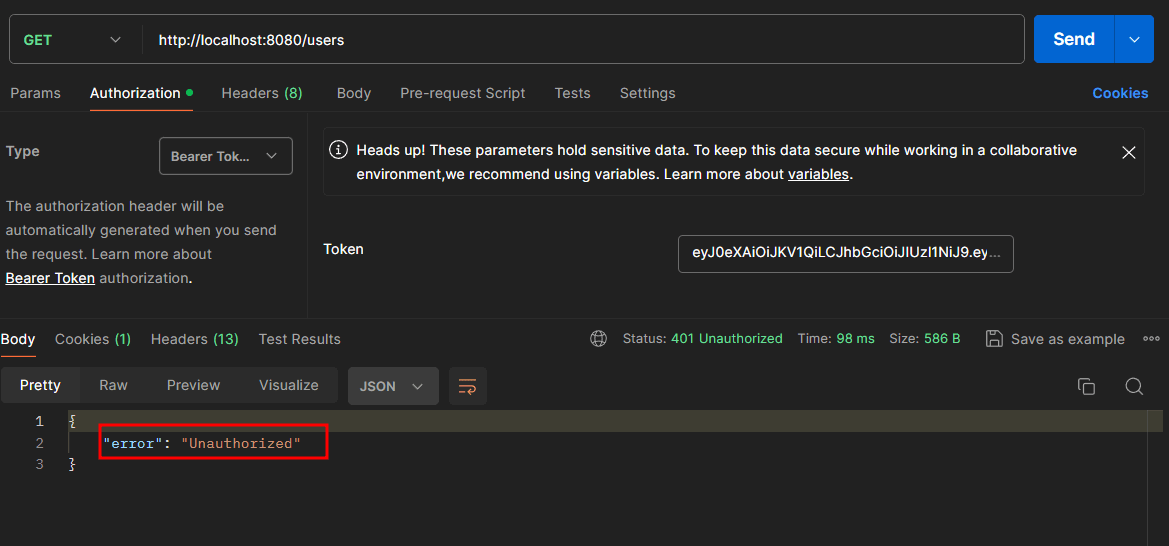Expand the Bearer Token type dropdown
The width and height of the screenshot is (1169, 546).
point(225,156)
